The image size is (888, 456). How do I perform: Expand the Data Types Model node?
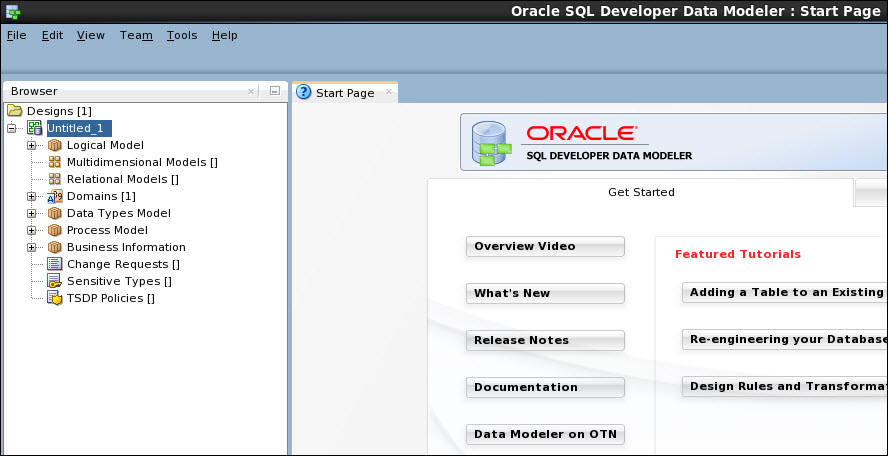(x=32, y=213)
